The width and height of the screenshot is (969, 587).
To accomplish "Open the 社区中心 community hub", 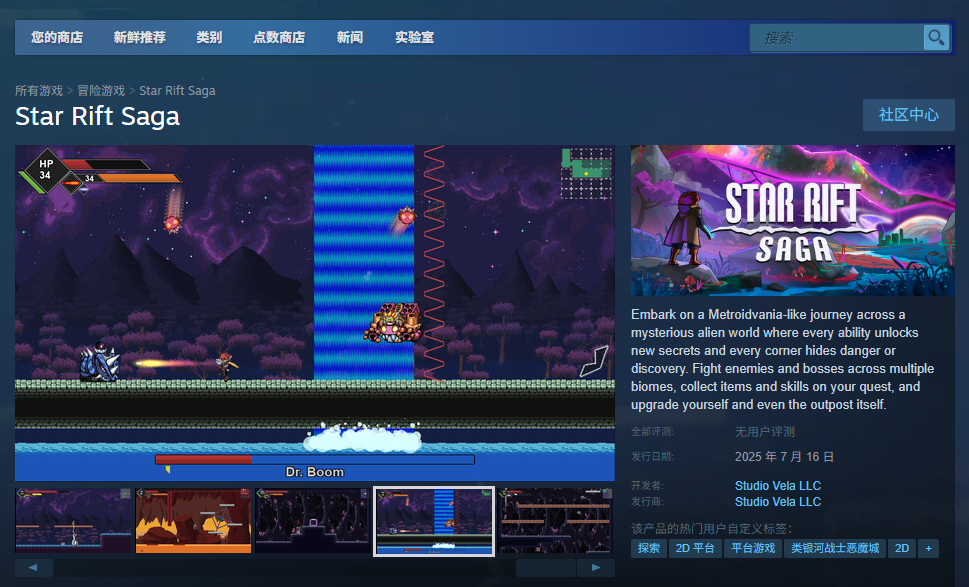I will click(x=908, y=115).
